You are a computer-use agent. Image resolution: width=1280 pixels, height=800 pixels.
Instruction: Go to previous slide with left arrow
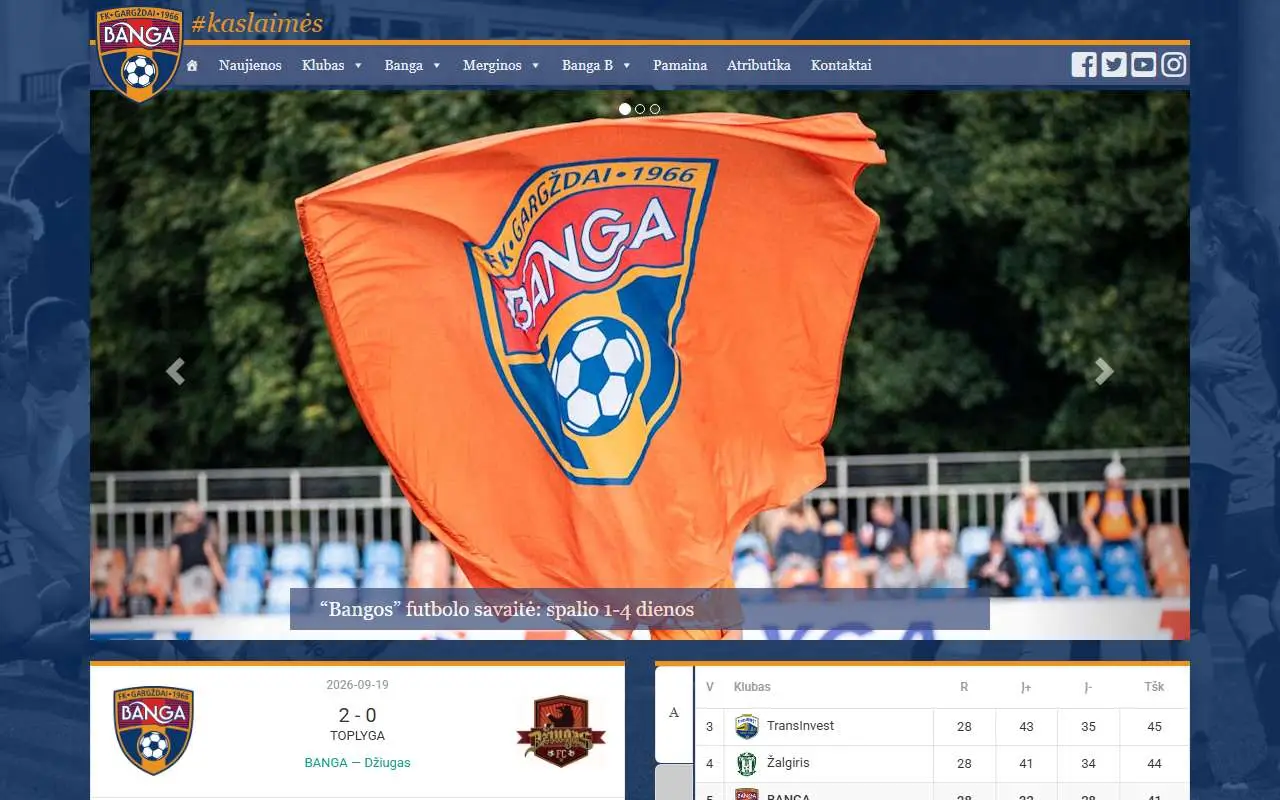click(175, 371)
